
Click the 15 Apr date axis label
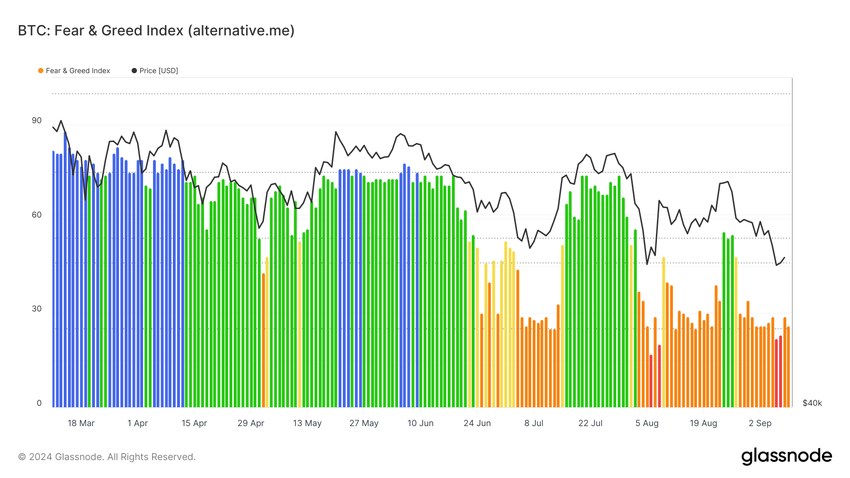pyautogui.click(x=194, y=423)
